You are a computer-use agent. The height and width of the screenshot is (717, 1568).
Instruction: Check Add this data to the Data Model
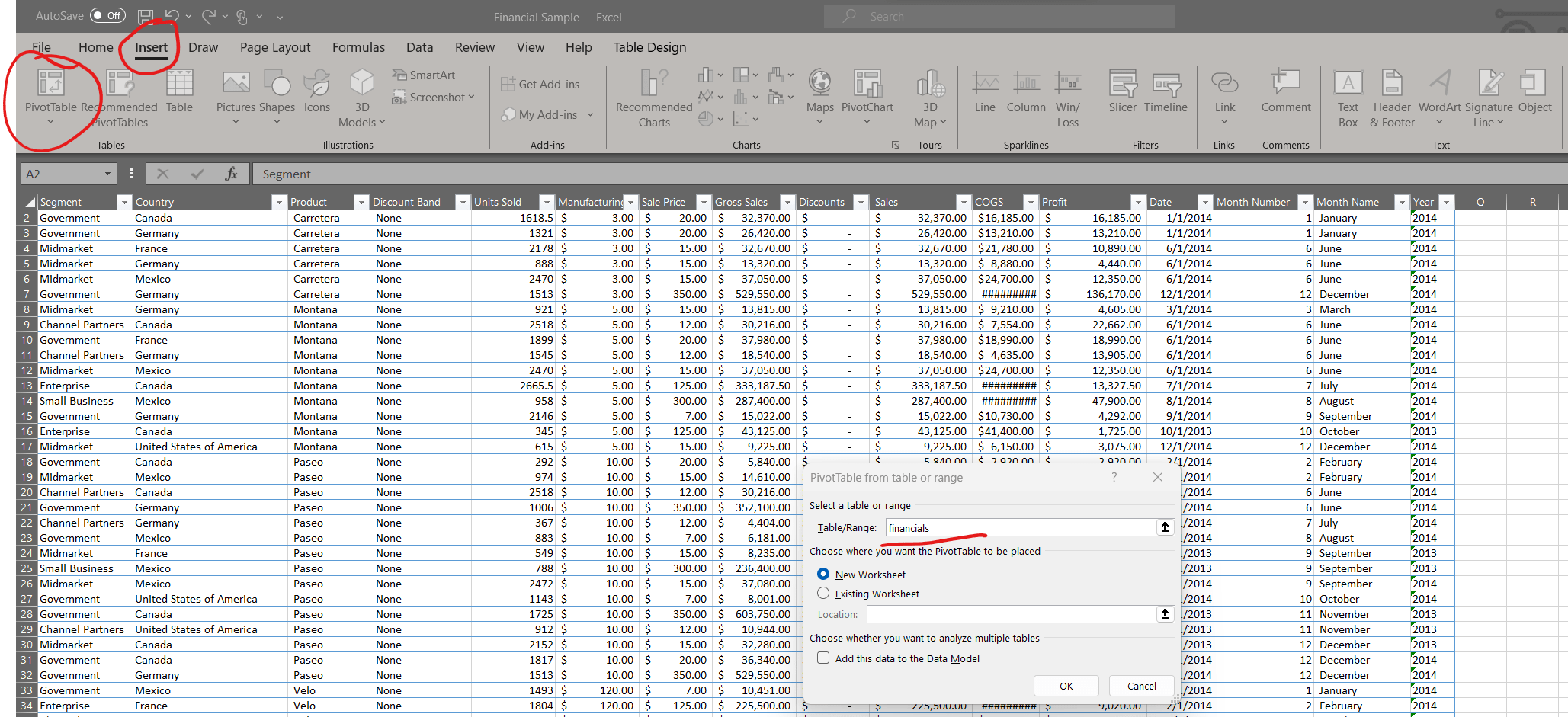823,658
